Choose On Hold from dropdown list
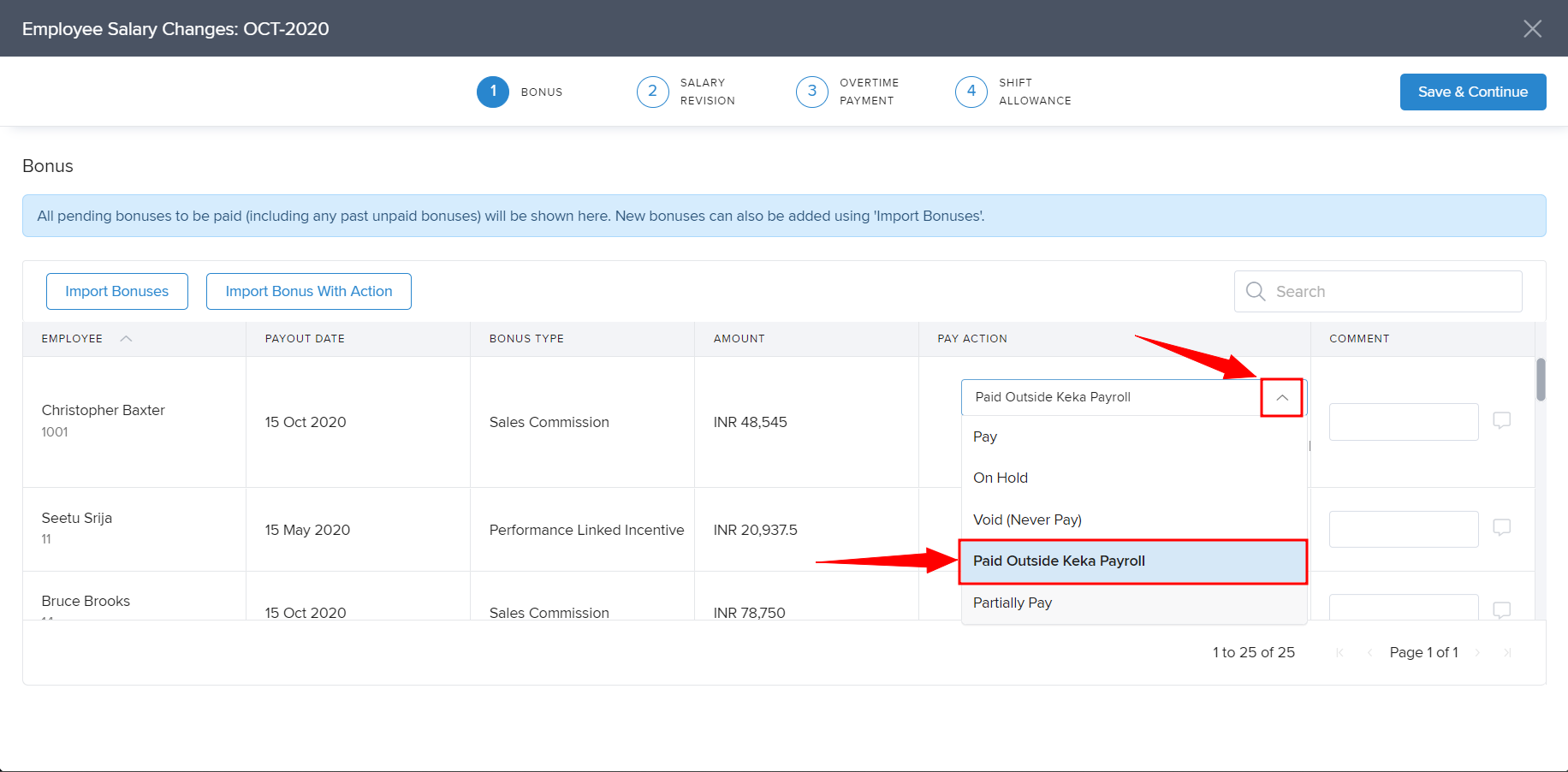 (x=1000, y=478)
